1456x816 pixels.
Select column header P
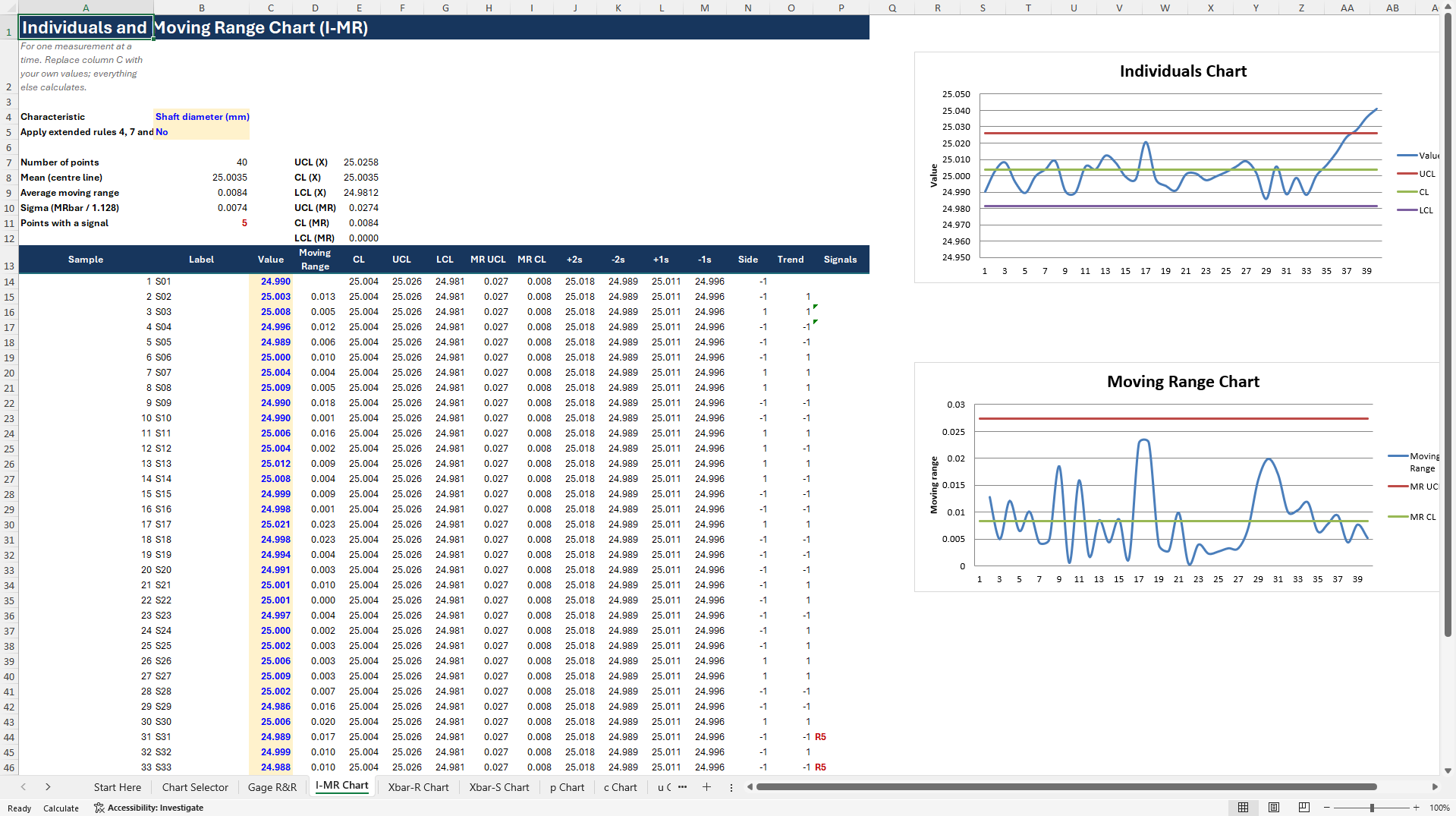pos(841,8)
